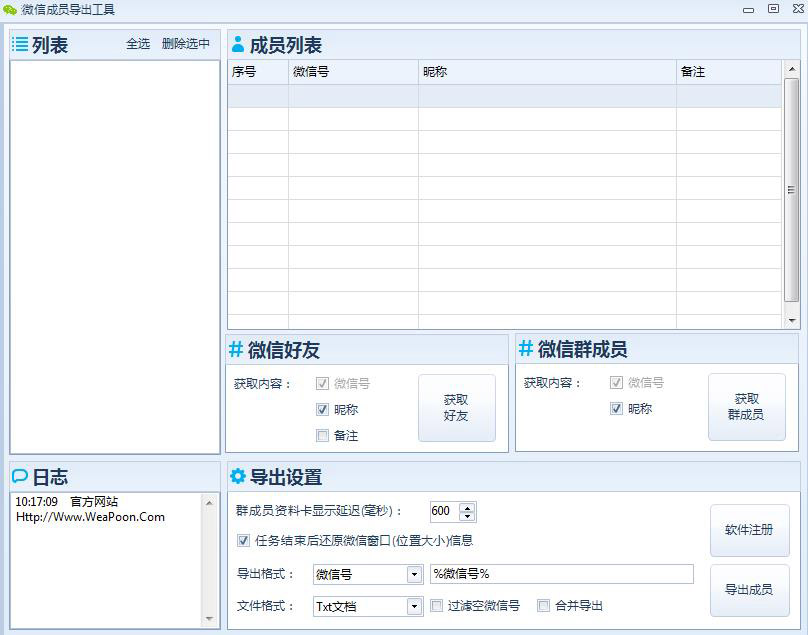808x635 pixels.
Task: Toggle 昵称 checkbox in 微信好友 panel
Action: click(322, 409)
